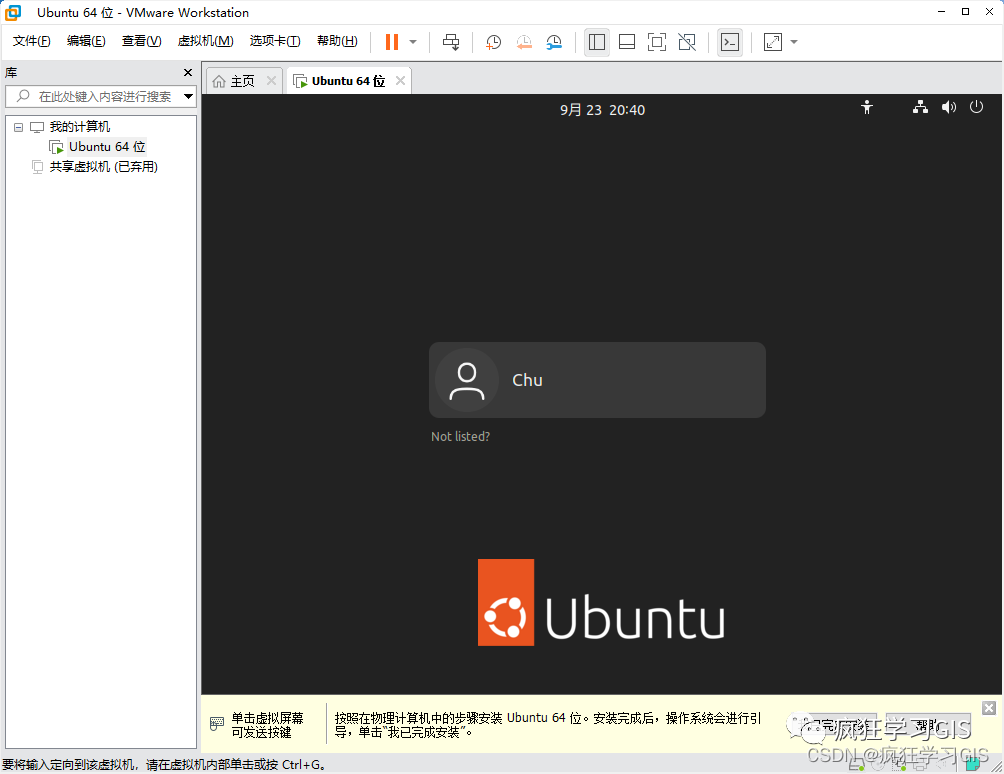Open the 帮助(H) menu
The image size is (1004, 774).
coord(337,41)
